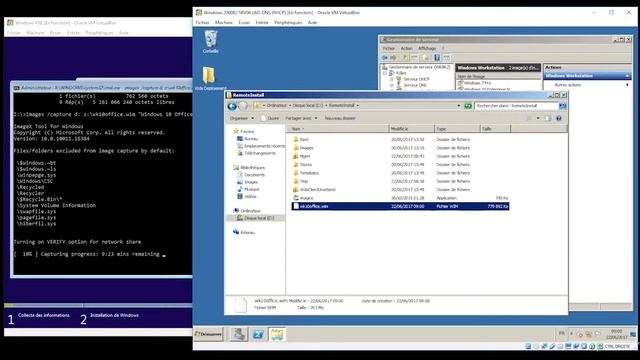Screen dimensions: 640x360
Task: Open Machine menu in Windows 2008R2 VirtualBox window
Action: click(224, 22)
